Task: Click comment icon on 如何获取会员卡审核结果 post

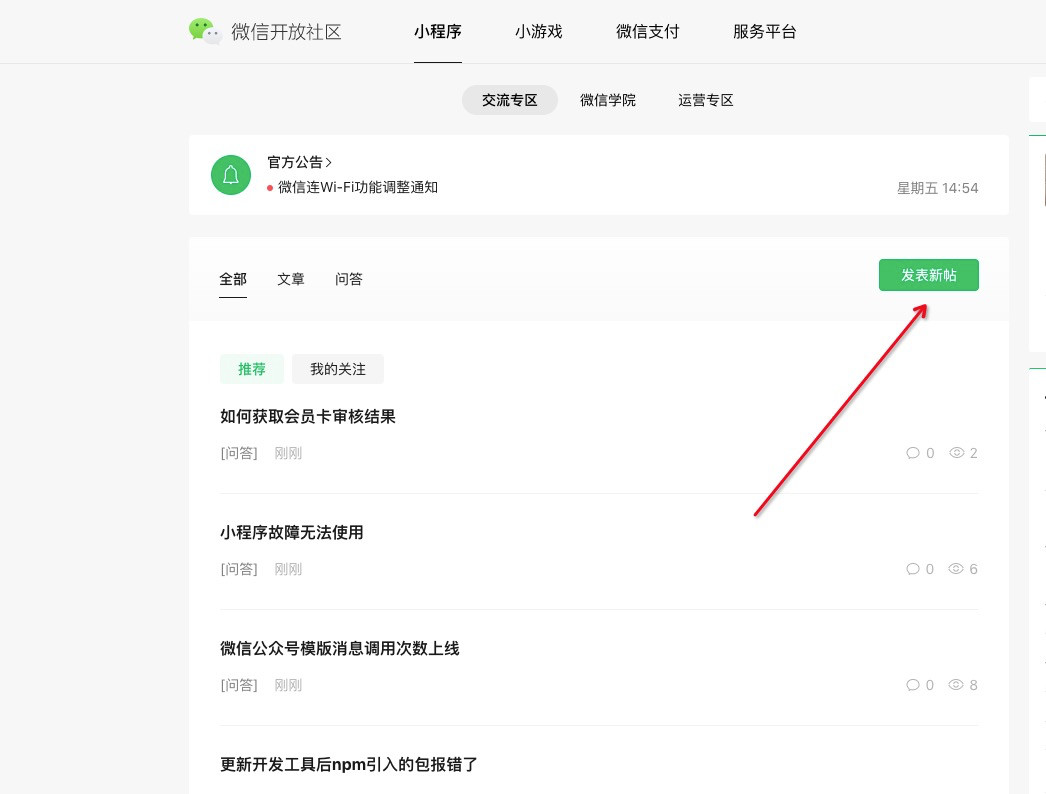Action: click(913, 453)
